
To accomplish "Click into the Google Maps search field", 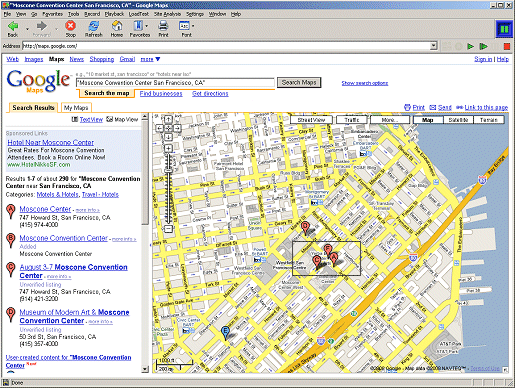I will (175, 82).
